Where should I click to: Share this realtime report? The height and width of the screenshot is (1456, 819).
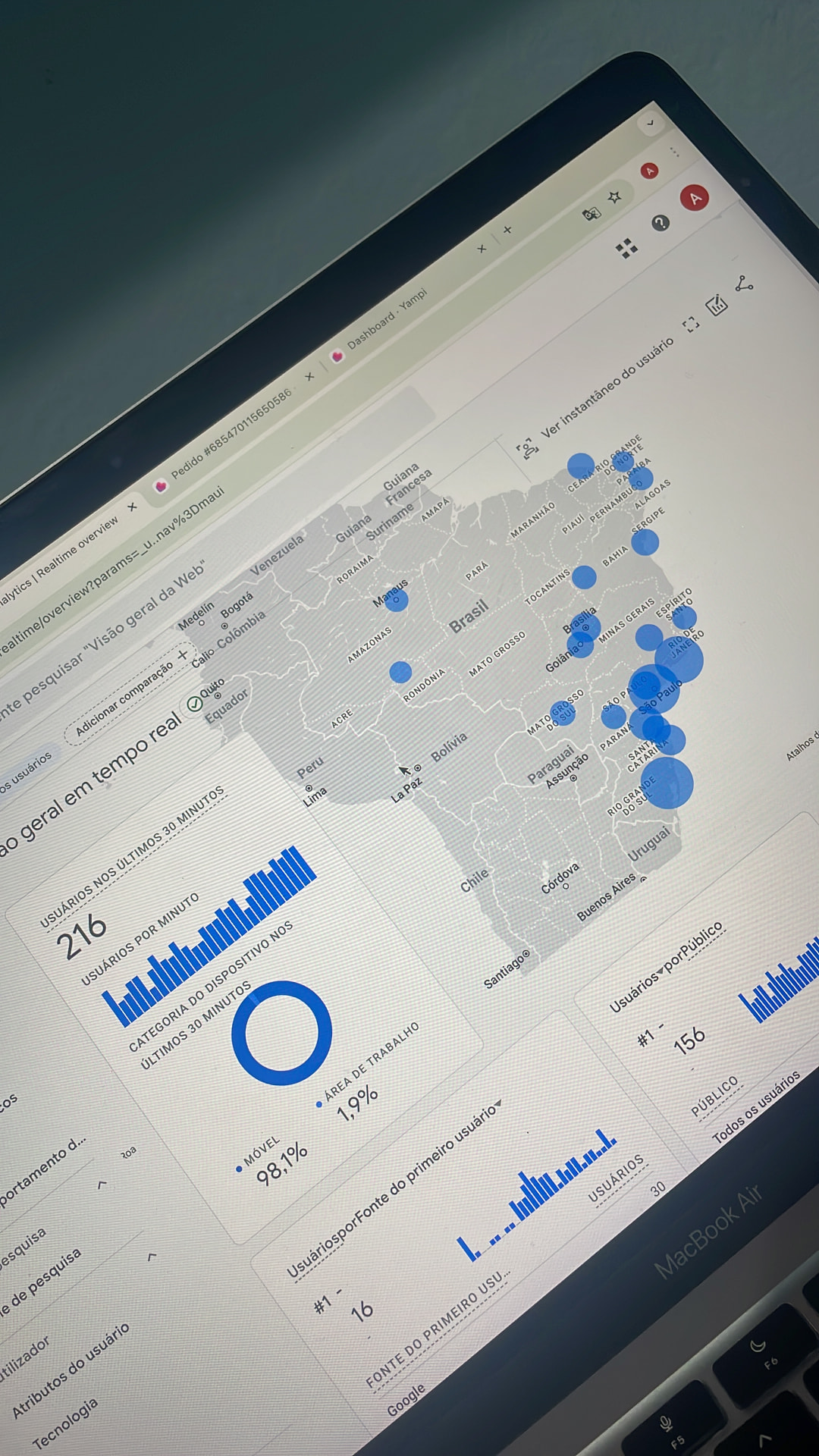(x=745, y=284)
